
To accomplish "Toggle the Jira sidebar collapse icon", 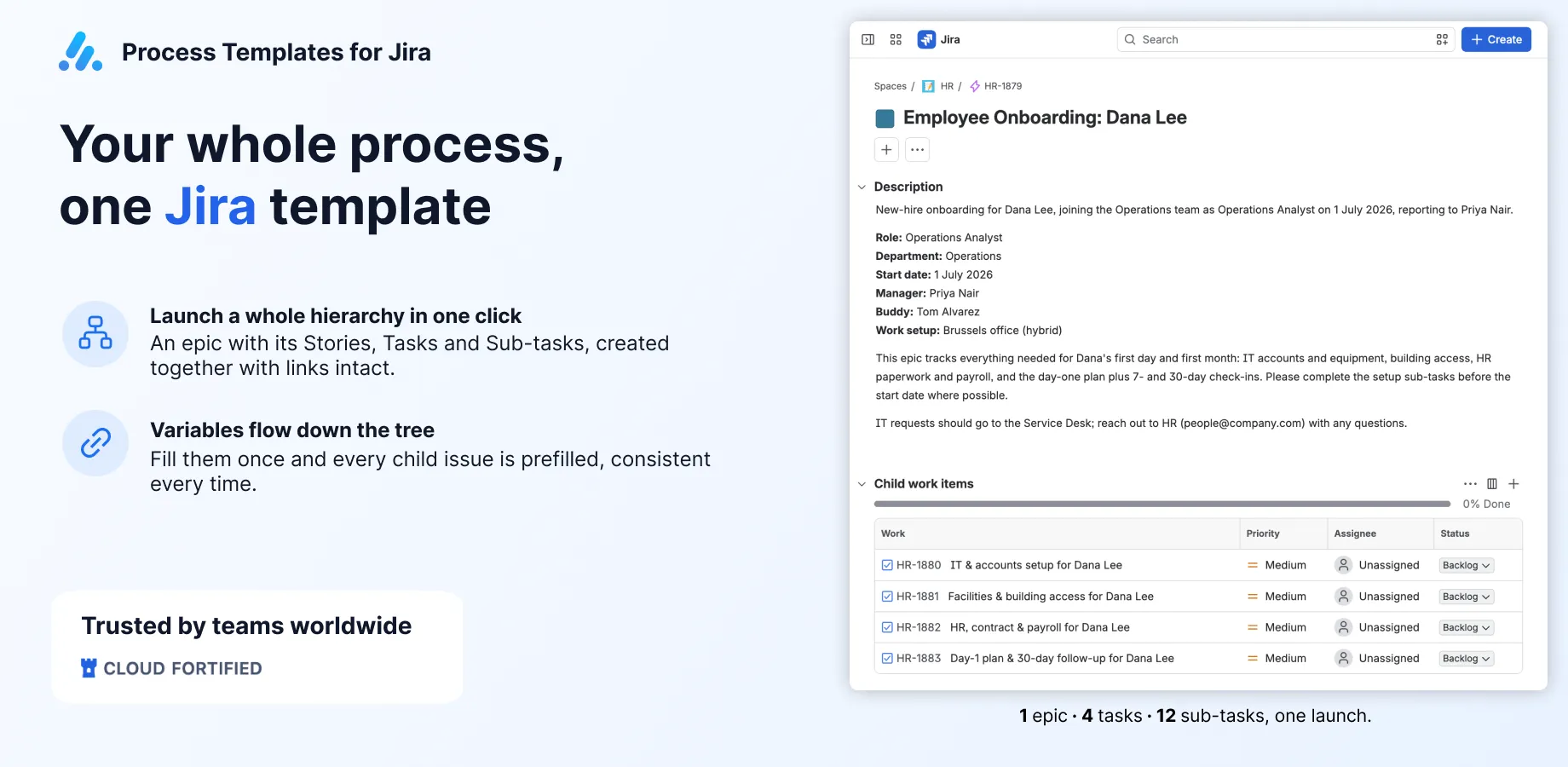I will pos(868,39).
